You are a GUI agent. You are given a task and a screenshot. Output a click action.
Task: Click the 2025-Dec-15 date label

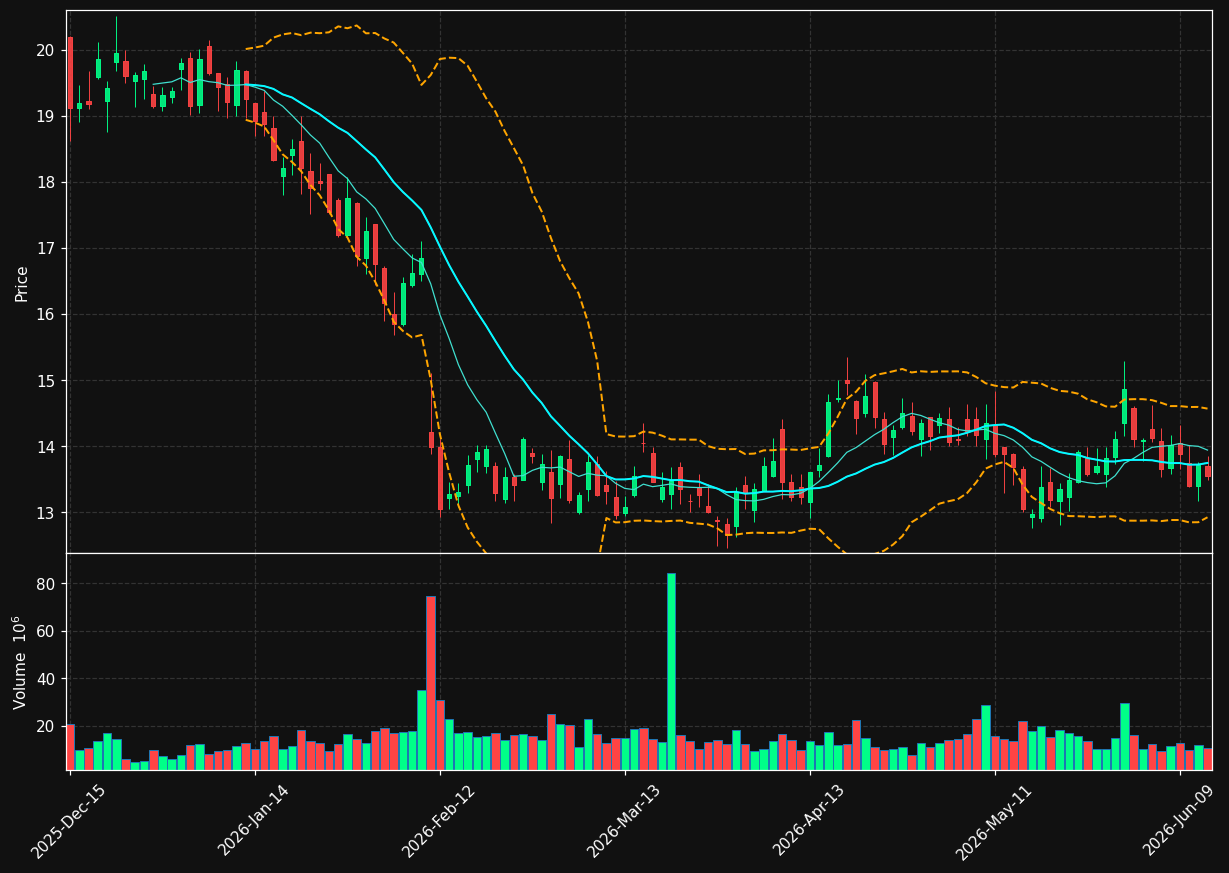tap(68, 822)
